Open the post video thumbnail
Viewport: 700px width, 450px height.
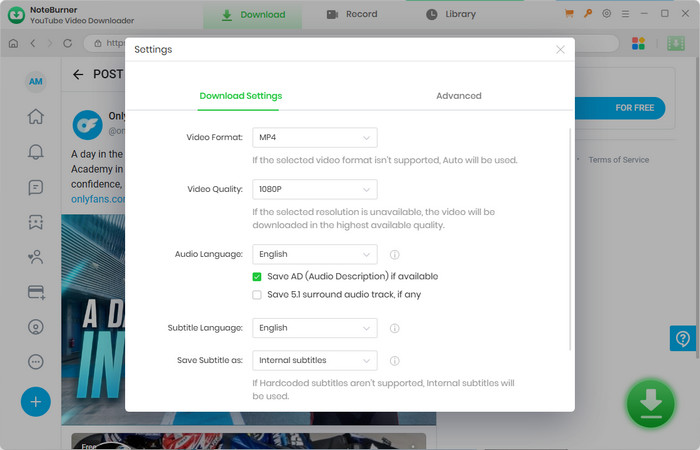click(x=93, y=319)
